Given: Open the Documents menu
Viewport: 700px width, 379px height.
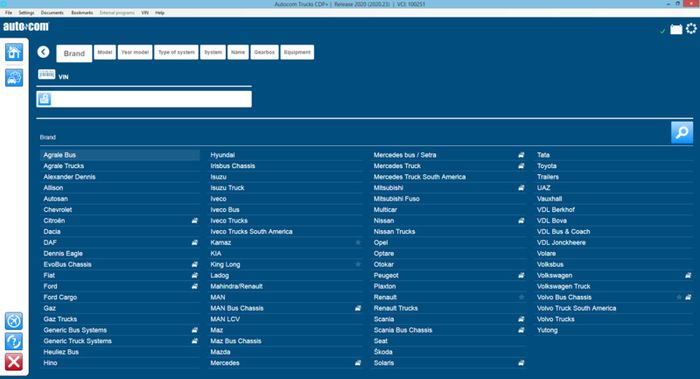Looking at the screenshot, I should point(52,13).
